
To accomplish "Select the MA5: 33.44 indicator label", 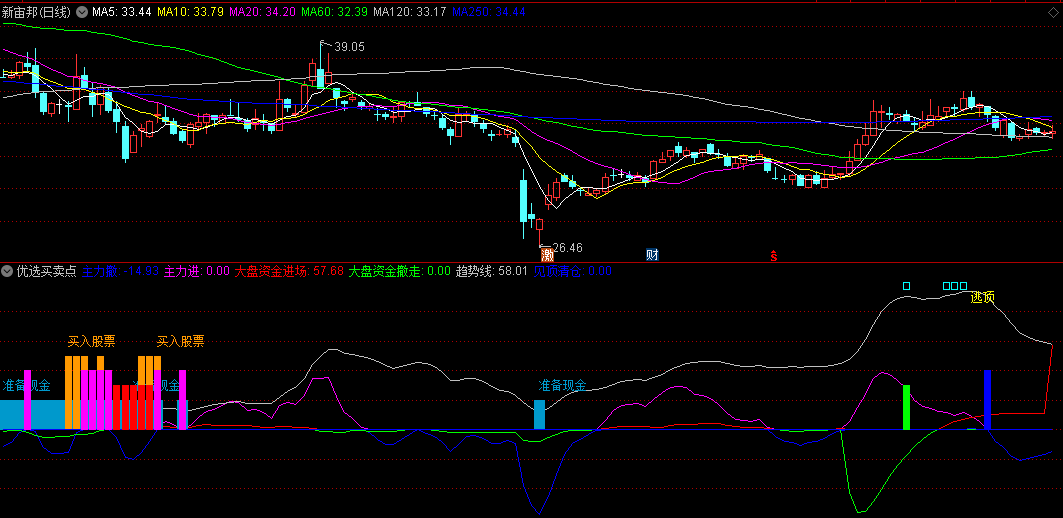I will (x=121, y=12).
